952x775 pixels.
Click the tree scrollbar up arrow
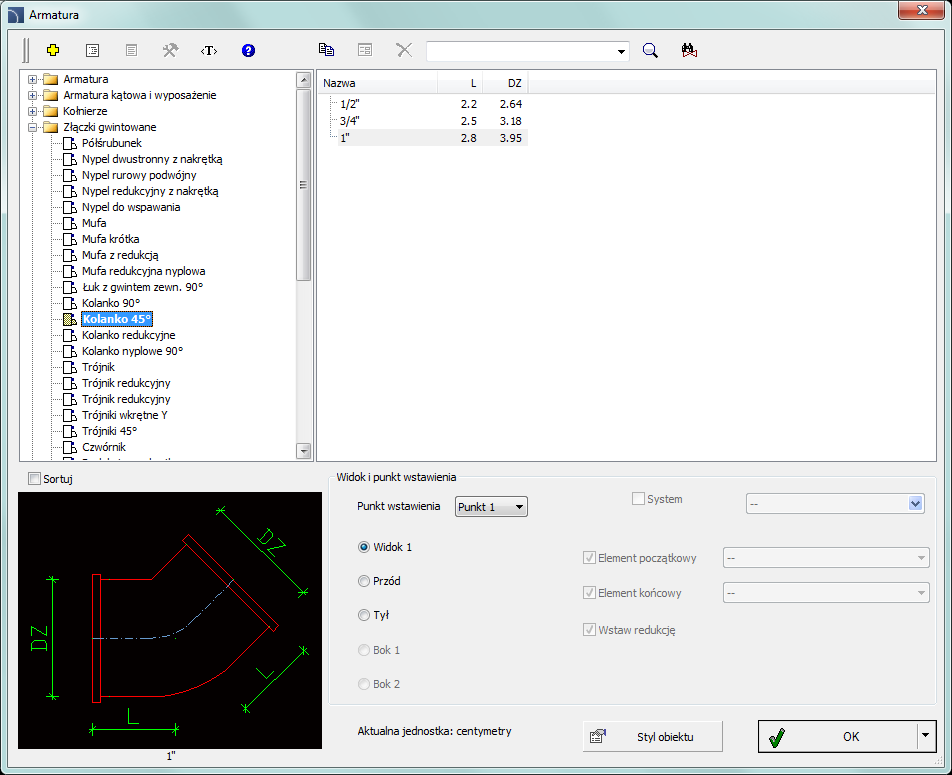[x=304, y=80]
